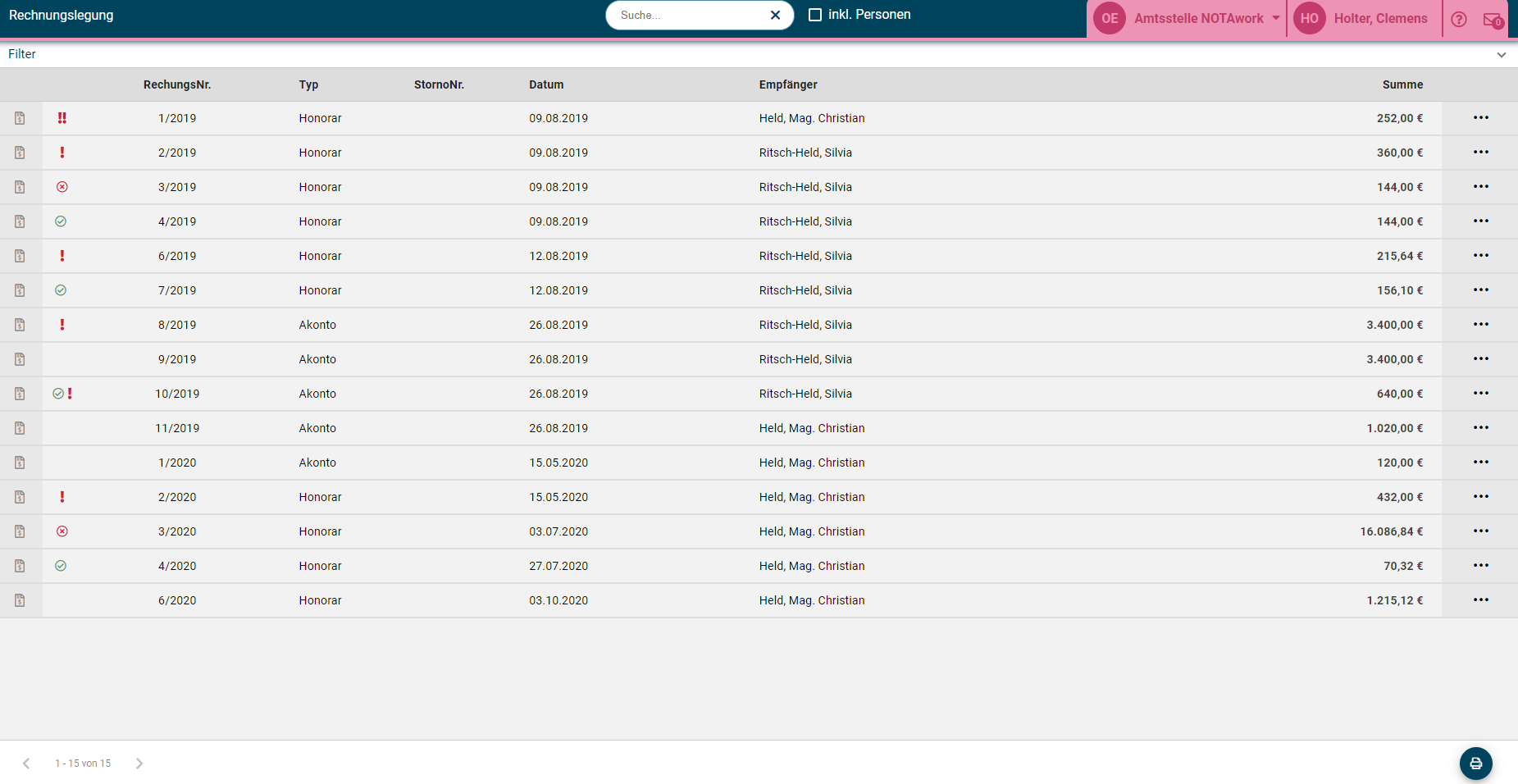This screenshot has width=1518, height=784.
Task: Select date 27.07.2020
Action: pos(558,566)
